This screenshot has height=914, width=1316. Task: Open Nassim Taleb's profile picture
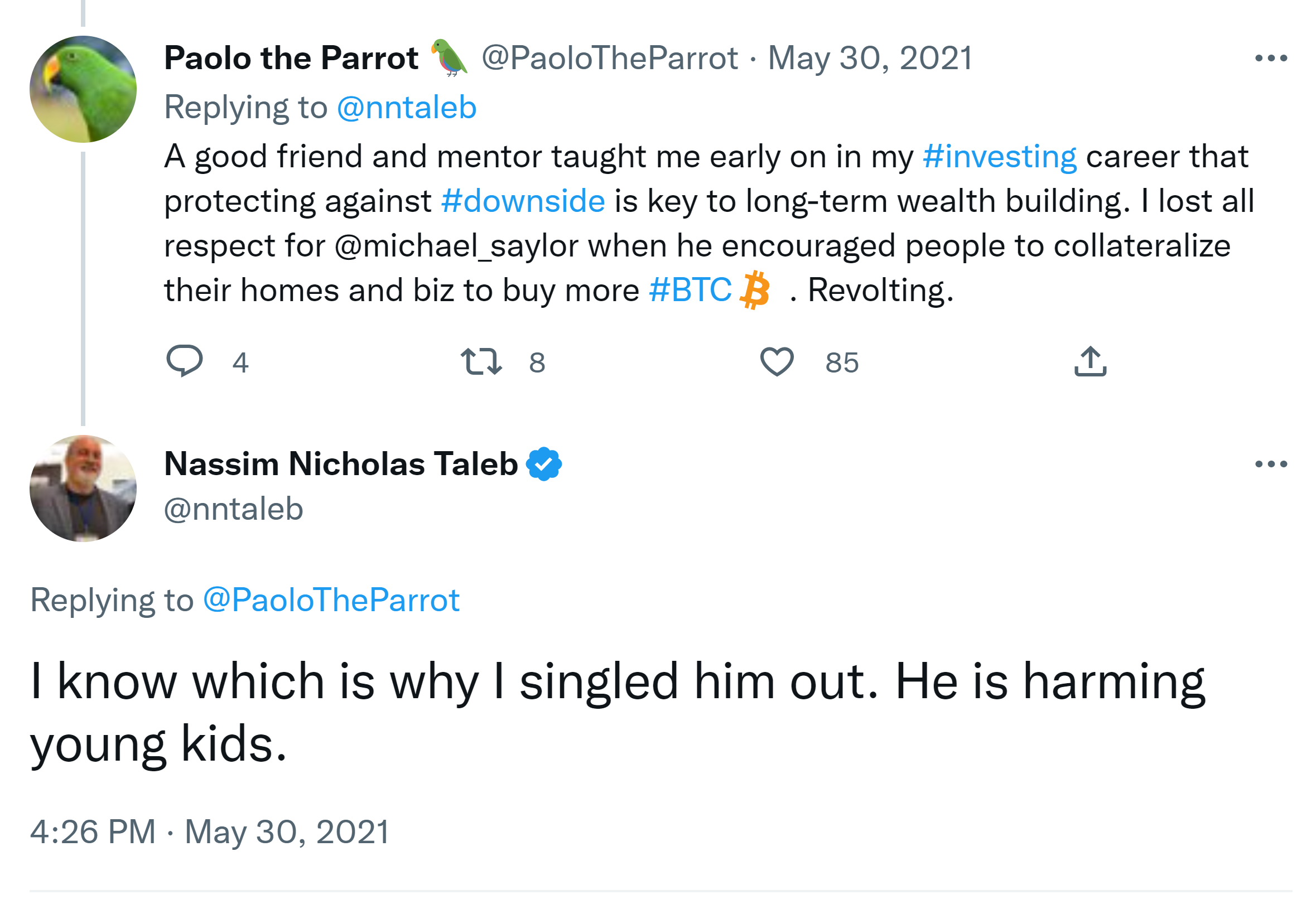(x=83, y=488)
